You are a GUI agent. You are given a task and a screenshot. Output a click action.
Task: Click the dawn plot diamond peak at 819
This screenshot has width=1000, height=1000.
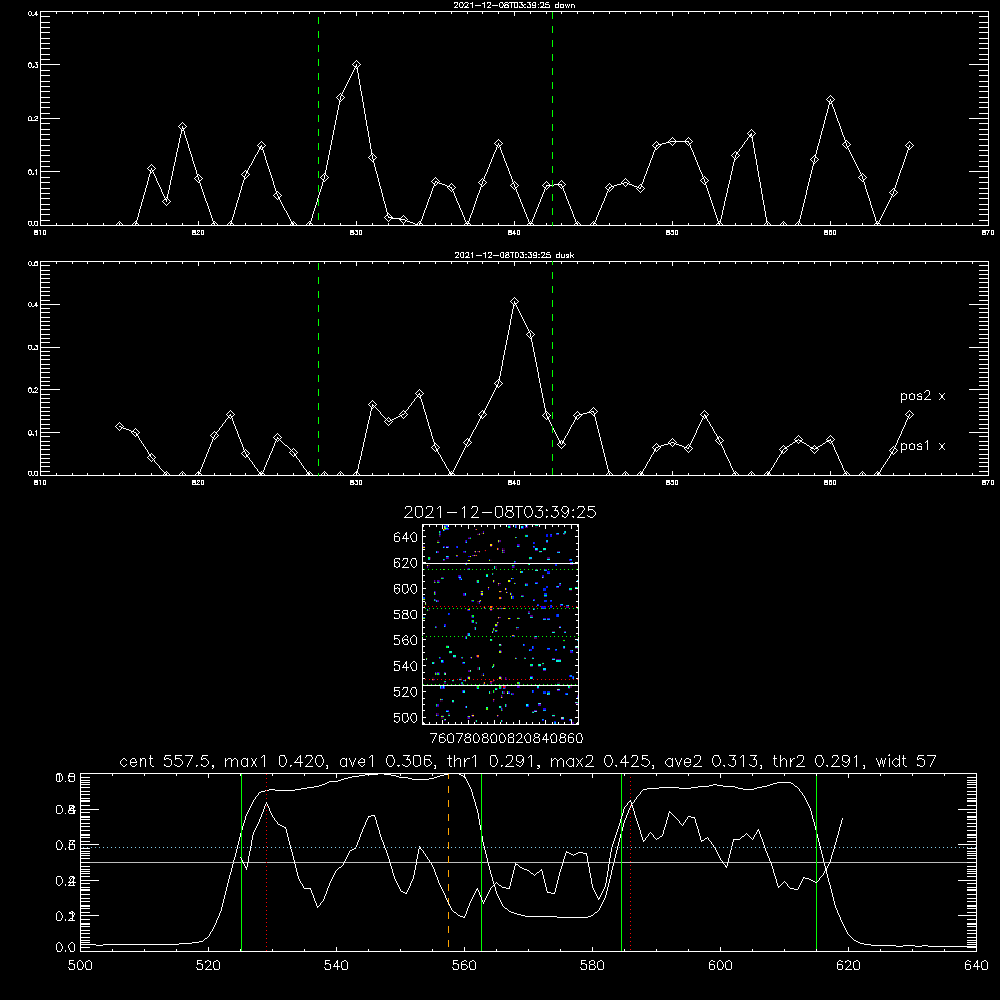click(x=182, y=126)
